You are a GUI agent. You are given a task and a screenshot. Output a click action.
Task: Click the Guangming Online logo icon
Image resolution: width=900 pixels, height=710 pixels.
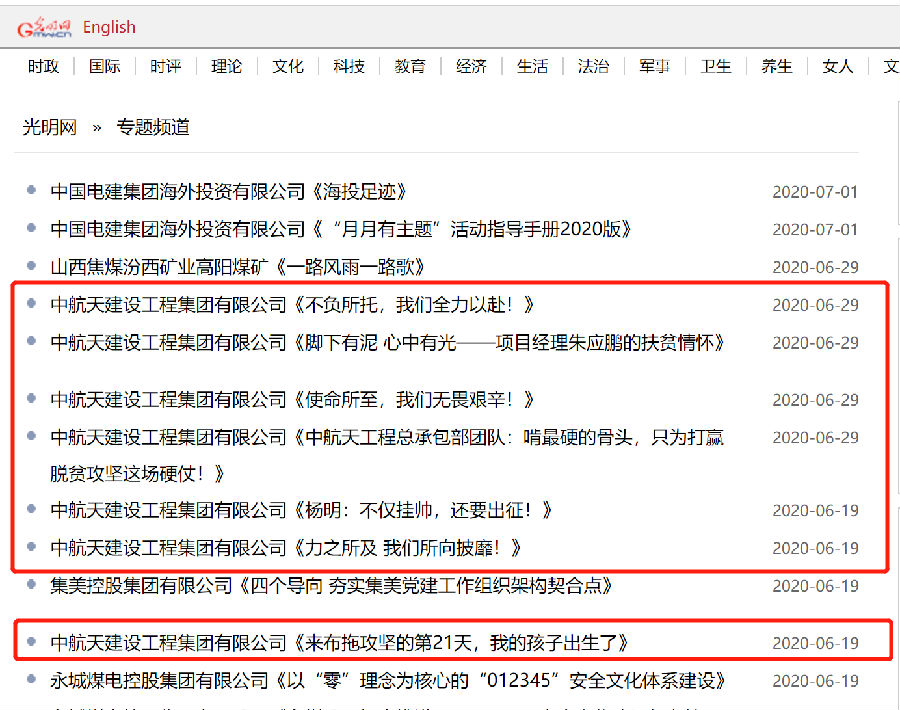coord(44,28)
